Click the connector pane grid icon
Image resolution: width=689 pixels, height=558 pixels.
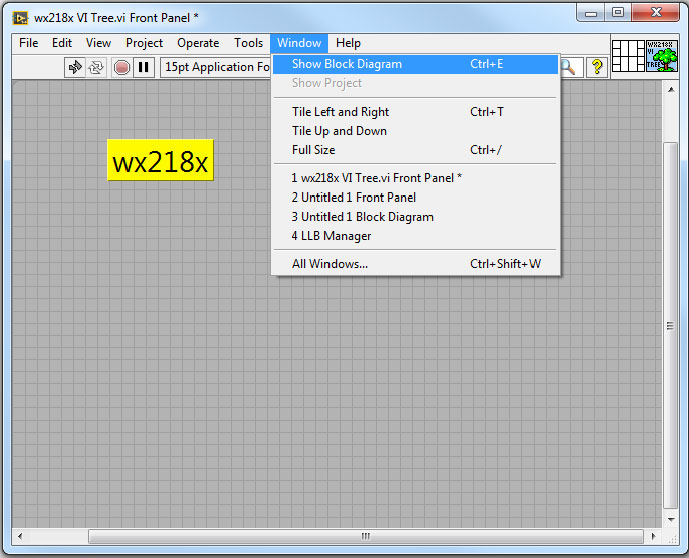click(627, 55)
